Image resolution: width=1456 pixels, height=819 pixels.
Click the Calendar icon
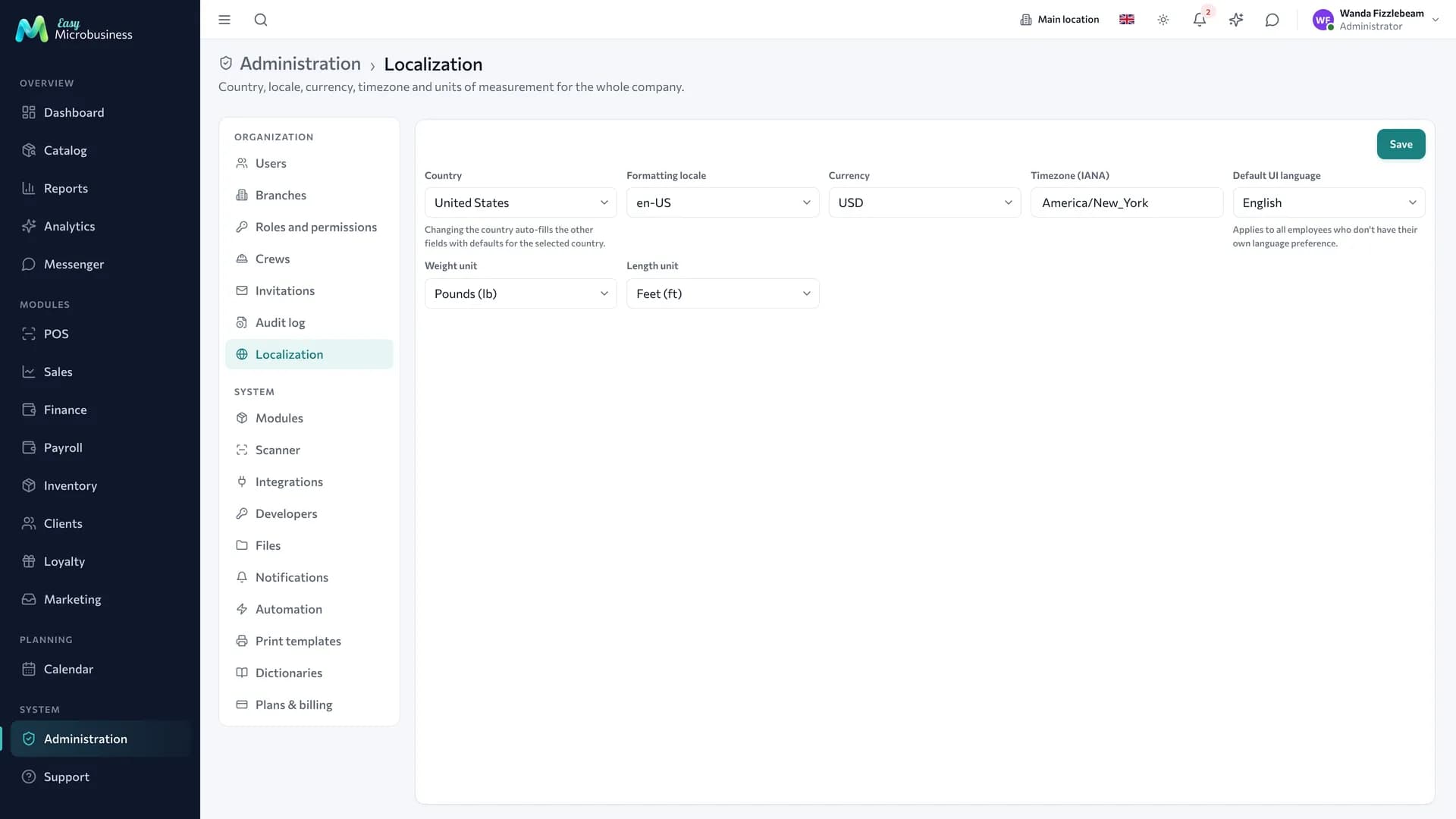(x=29, y=669)
